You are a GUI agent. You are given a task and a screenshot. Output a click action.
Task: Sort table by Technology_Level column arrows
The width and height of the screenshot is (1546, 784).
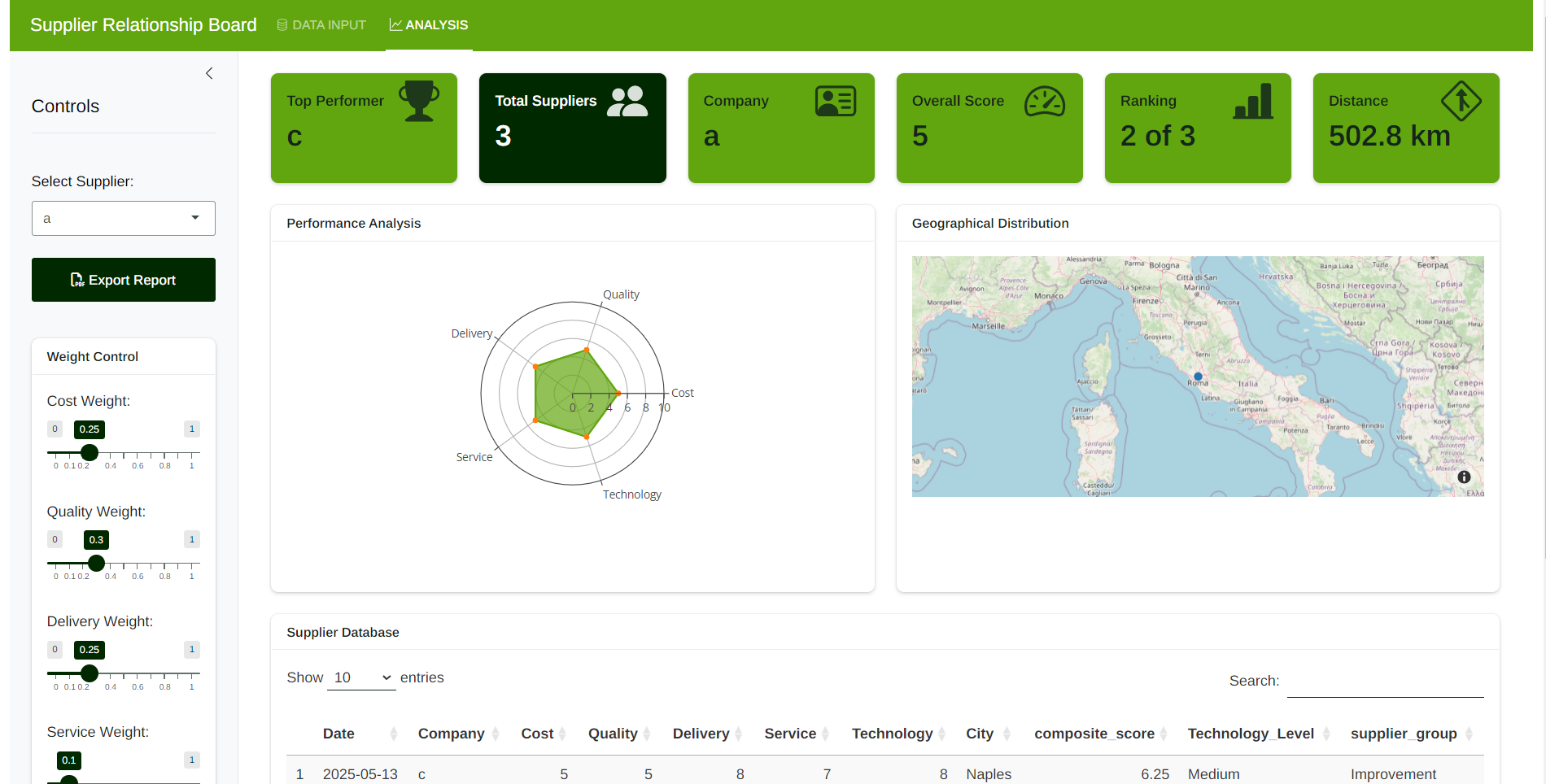[x=1326, y=734]
